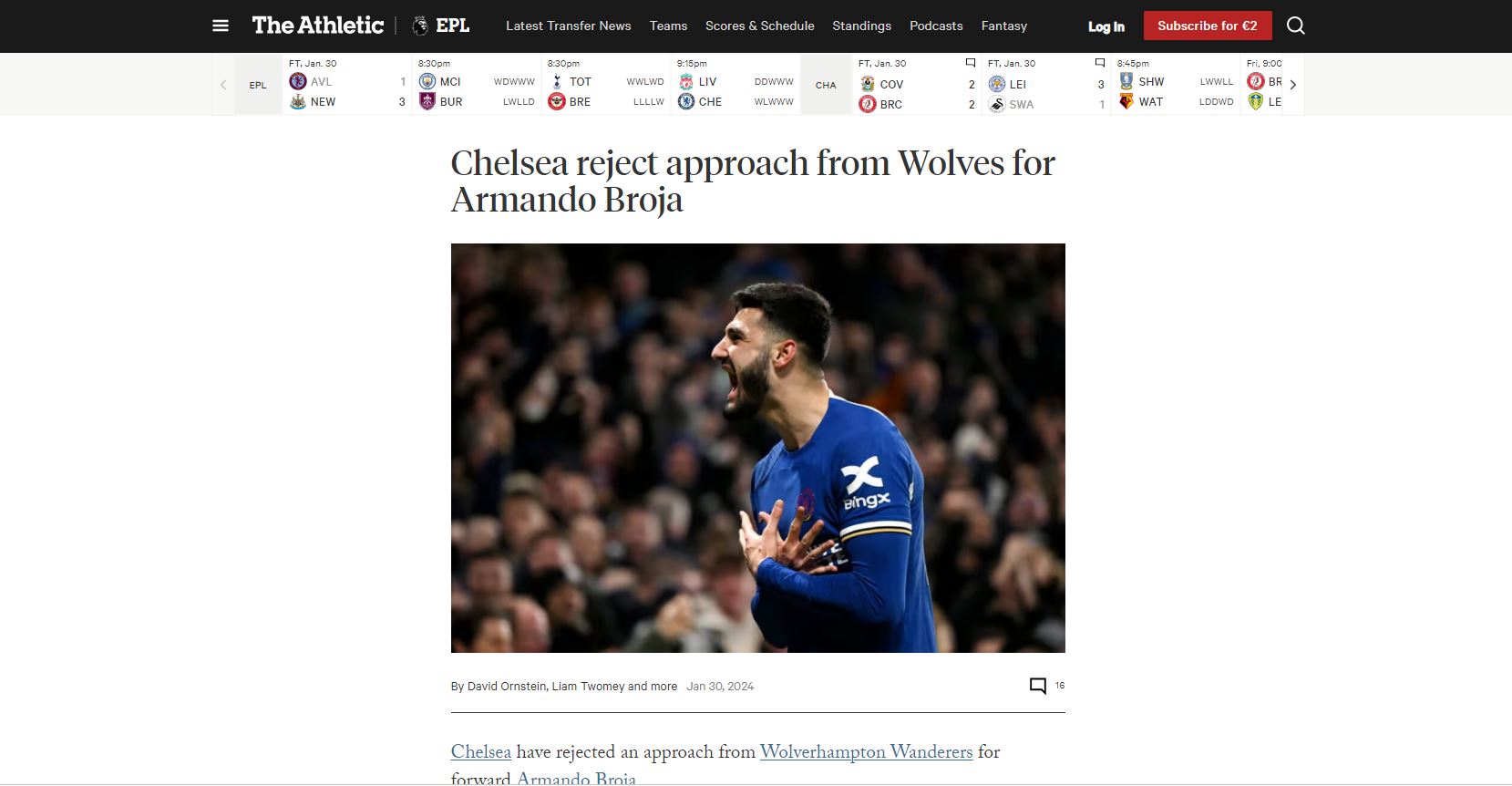This screenshot has width=1512, height=786.
Task: Open the Podcasts menu item
Action: [936, 26]
